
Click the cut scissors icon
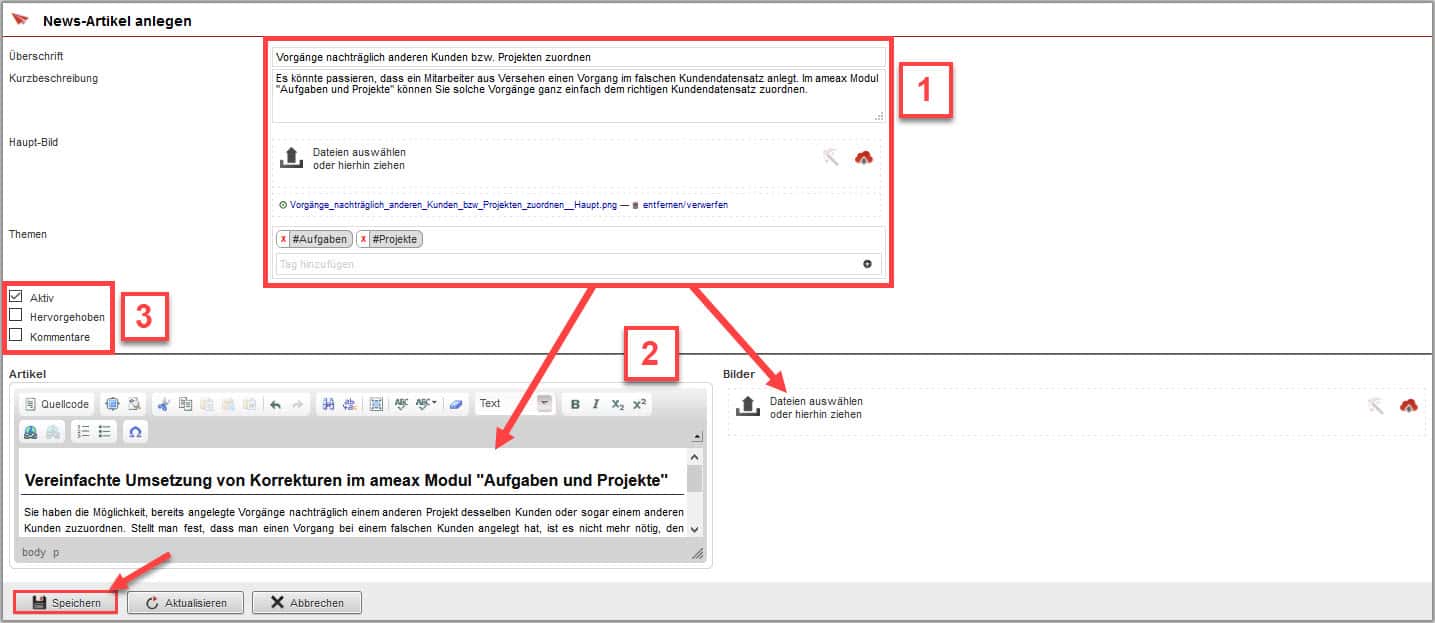click(x=163, y=404)
